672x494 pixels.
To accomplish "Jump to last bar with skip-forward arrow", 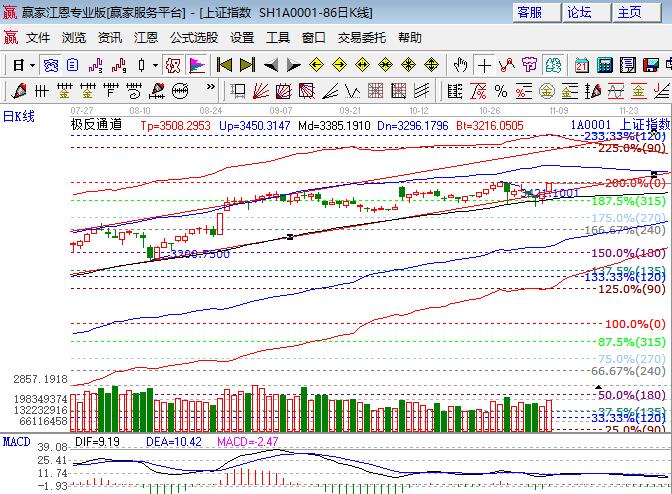I will coord(247,65).
